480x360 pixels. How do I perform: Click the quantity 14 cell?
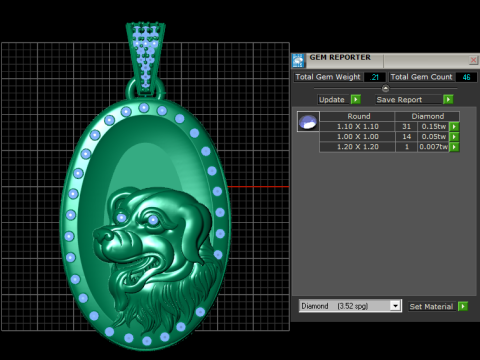(x=406, y=137)
